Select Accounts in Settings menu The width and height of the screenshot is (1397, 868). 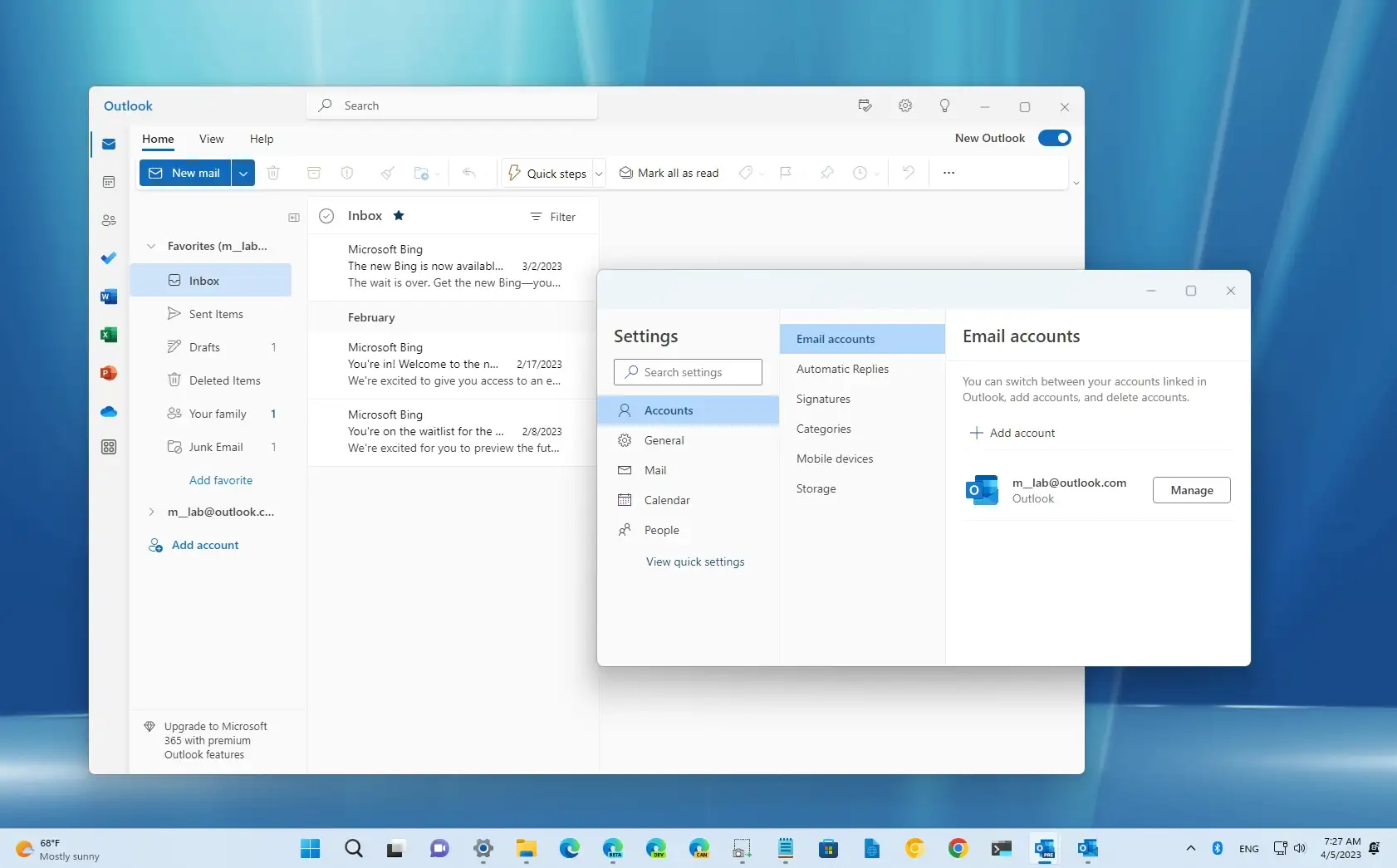tap(688, 410)
